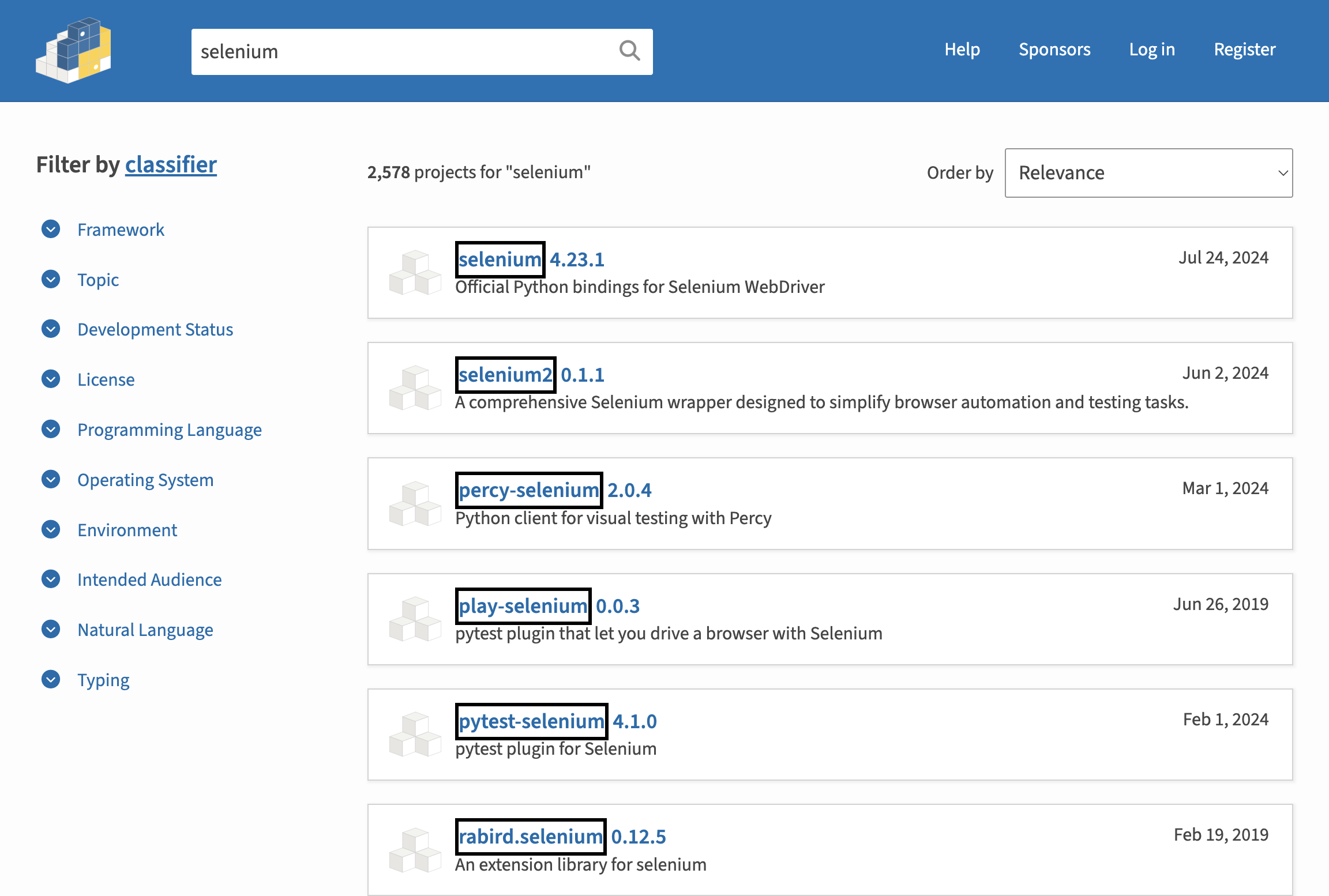
Task: Click version number 4.1.0
Action: 635,721
